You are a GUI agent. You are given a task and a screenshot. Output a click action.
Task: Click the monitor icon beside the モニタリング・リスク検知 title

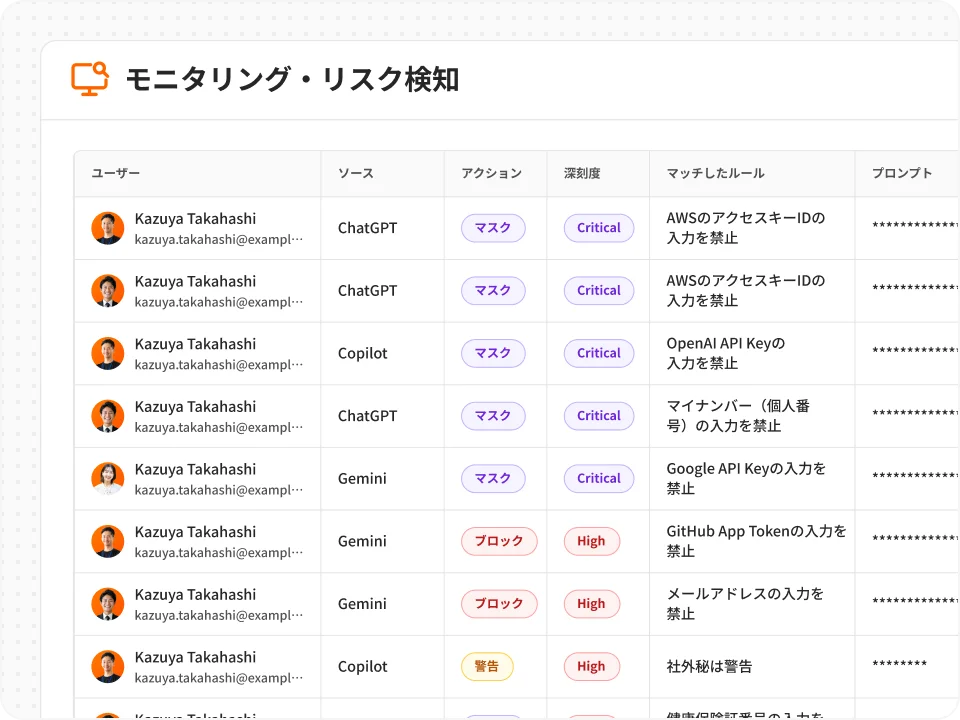click(x=89, y=79)
